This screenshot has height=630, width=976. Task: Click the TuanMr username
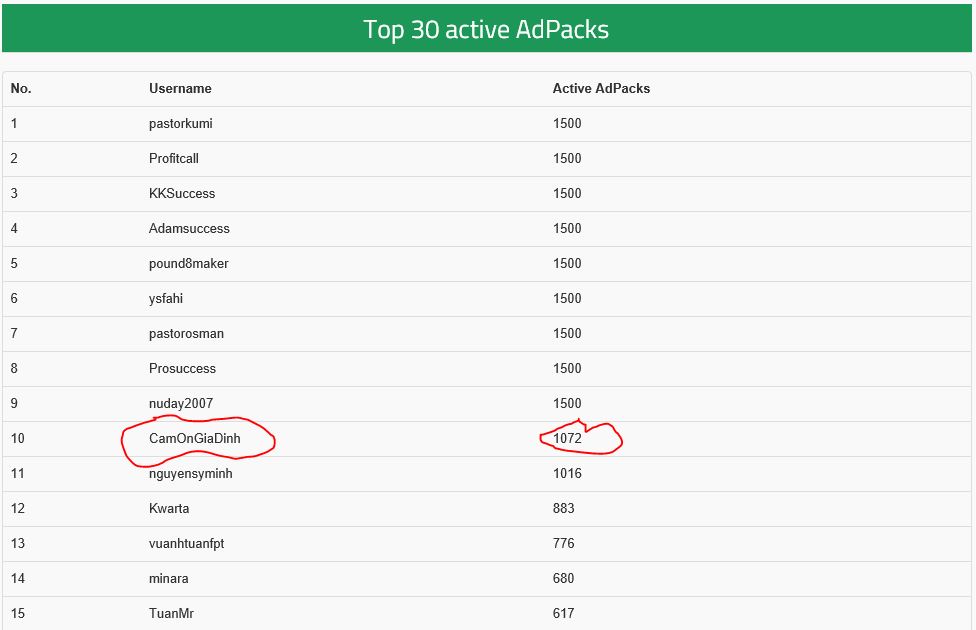click(171, 614)
